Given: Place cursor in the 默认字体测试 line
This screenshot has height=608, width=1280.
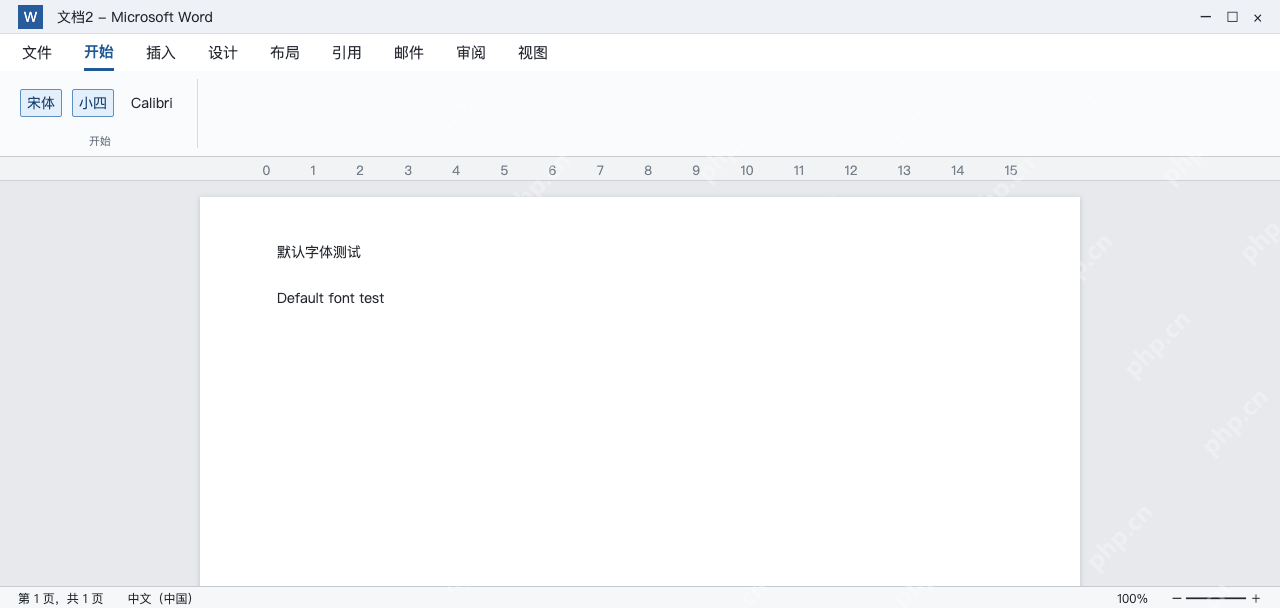Looking at the screenshot, I should pos(319,252).
